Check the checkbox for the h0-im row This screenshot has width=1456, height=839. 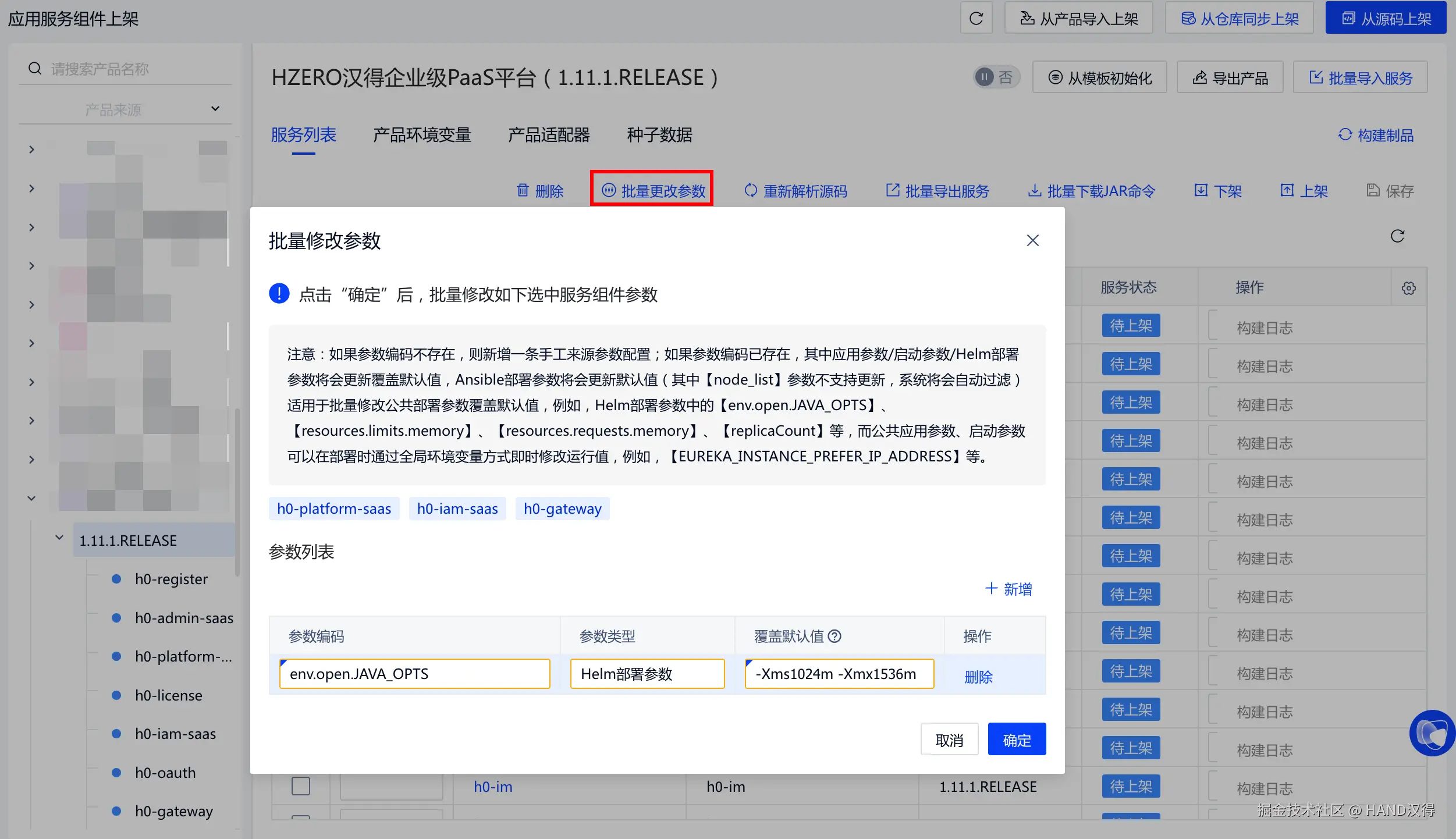pyautogui.click(x=300, y=786)
